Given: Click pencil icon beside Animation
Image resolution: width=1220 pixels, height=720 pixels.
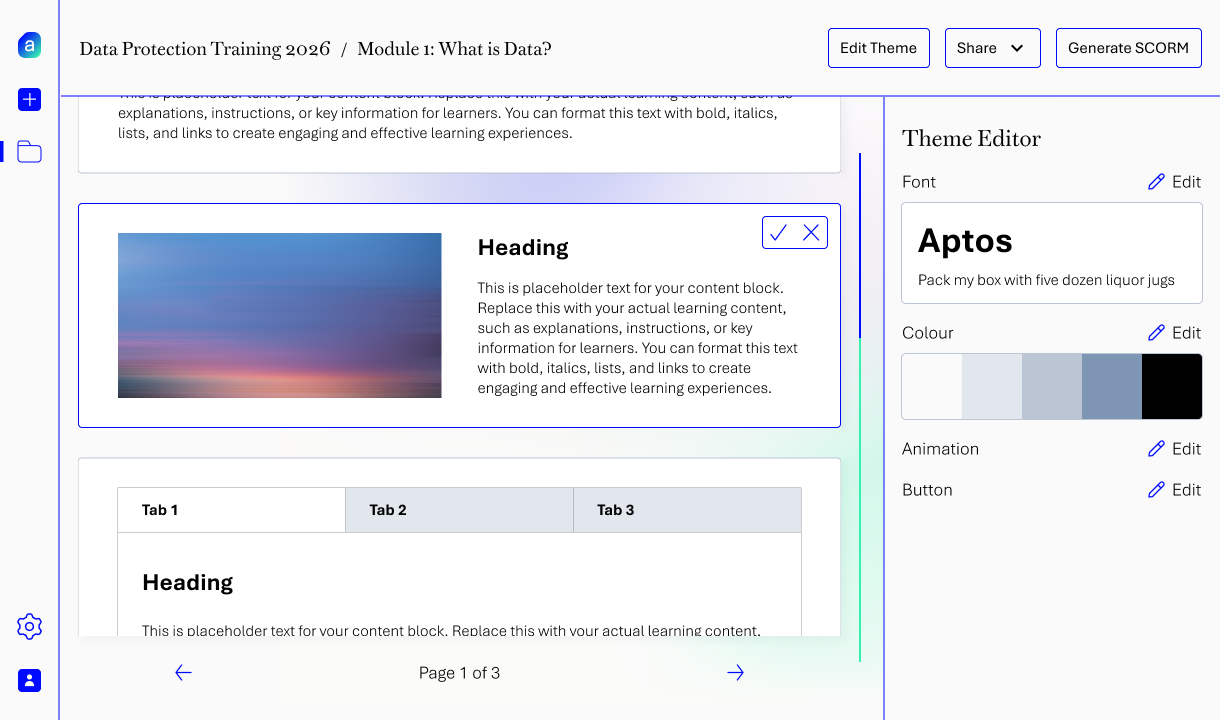Looking at the screenshot, I should (1156, 449).
